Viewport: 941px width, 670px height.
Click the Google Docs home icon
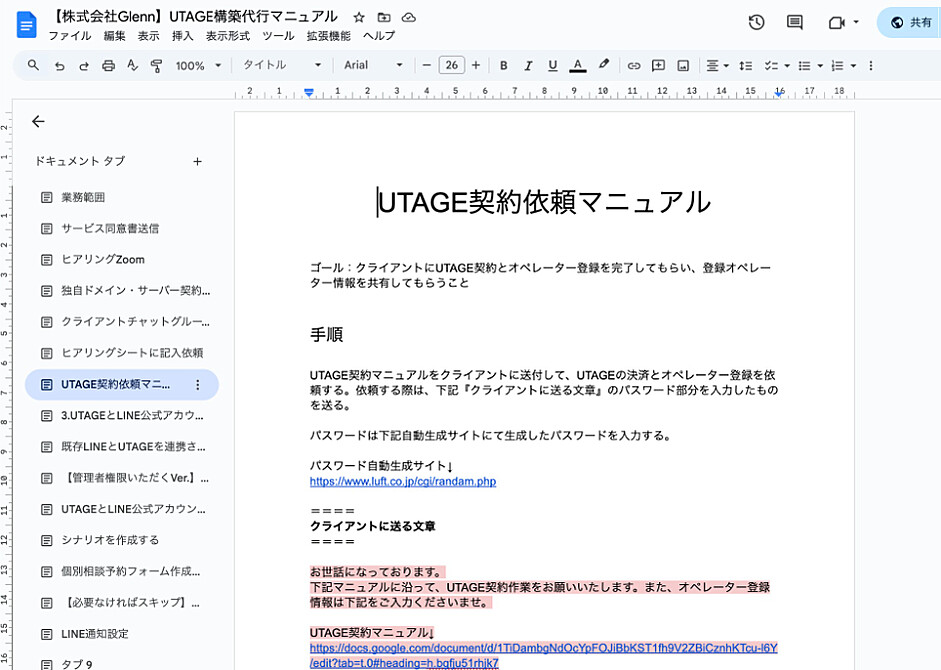tap(26, 25)
